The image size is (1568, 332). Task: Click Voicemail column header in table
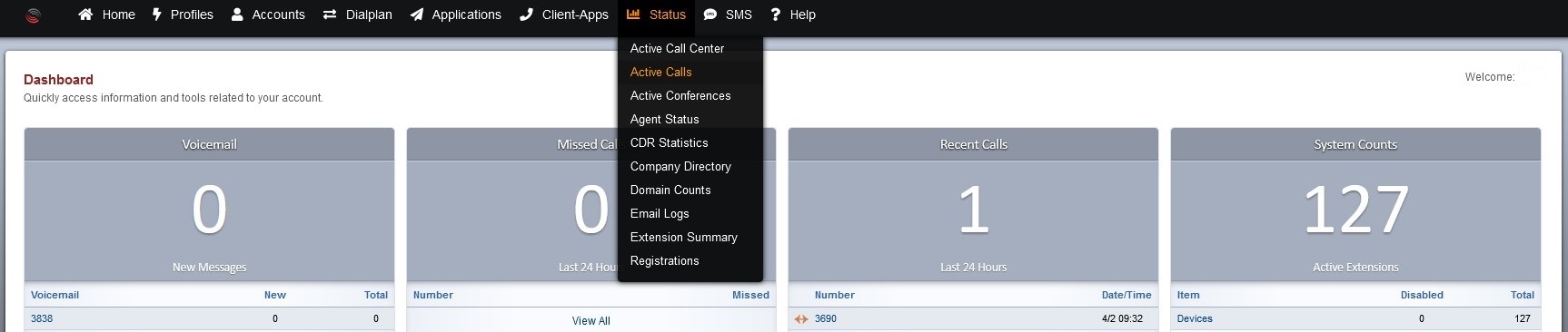click(55, 295)
